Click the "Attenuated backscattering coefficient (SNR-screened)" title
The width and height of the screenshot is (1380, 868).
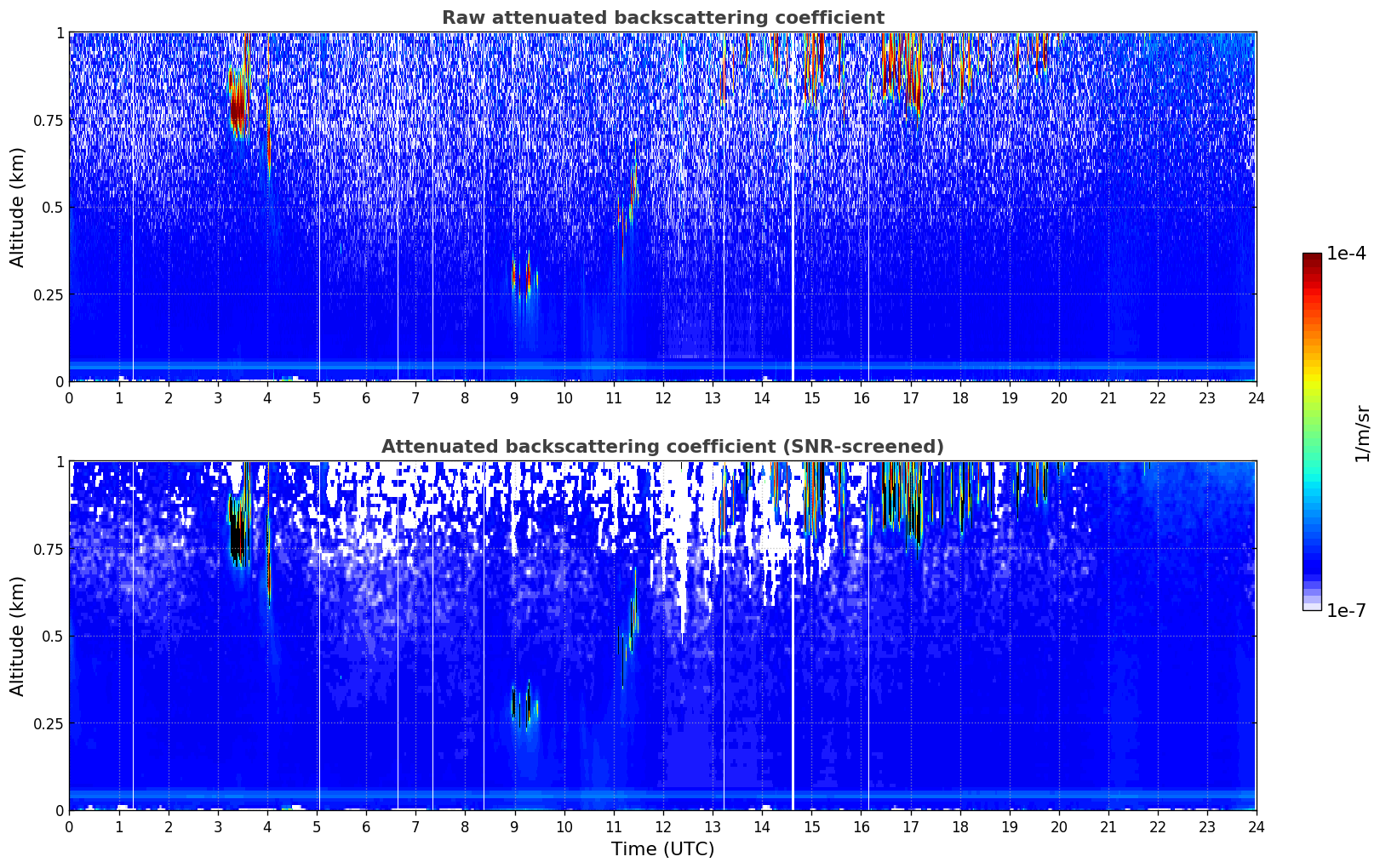[x=662, y=447]
